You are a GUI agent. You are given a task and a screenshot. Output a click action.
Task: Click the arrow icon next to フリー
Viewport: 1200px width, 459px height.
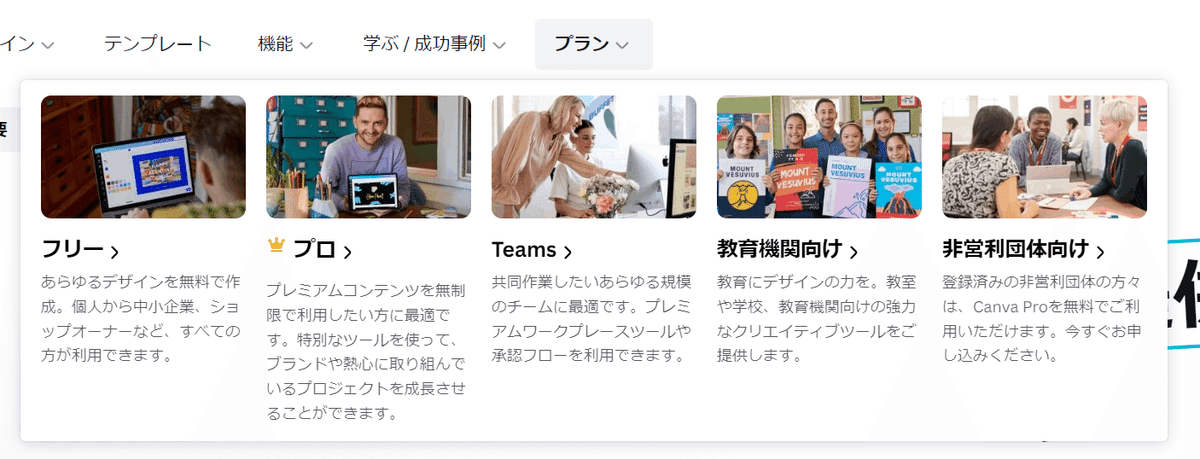click(x=115, y=251)
